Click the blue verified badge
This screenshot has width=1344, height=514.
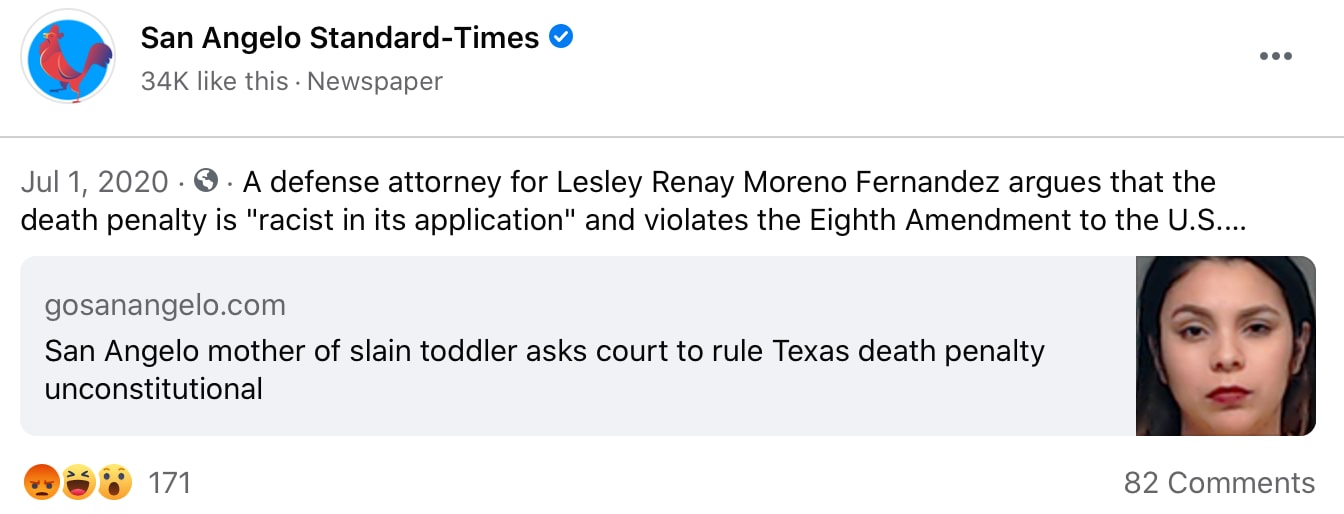coord(561,38)
